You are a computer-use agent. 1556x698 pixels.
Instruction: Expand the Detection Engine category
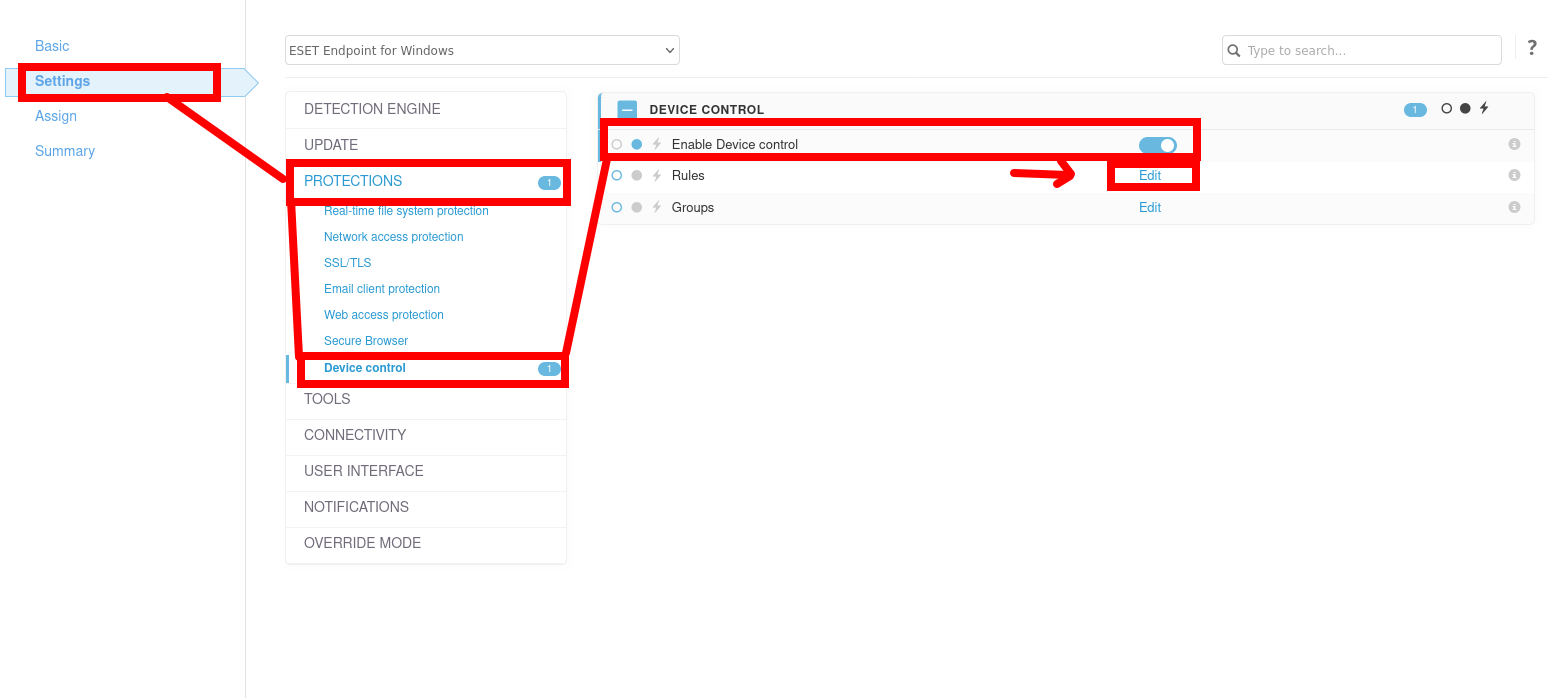pos(372,109)
